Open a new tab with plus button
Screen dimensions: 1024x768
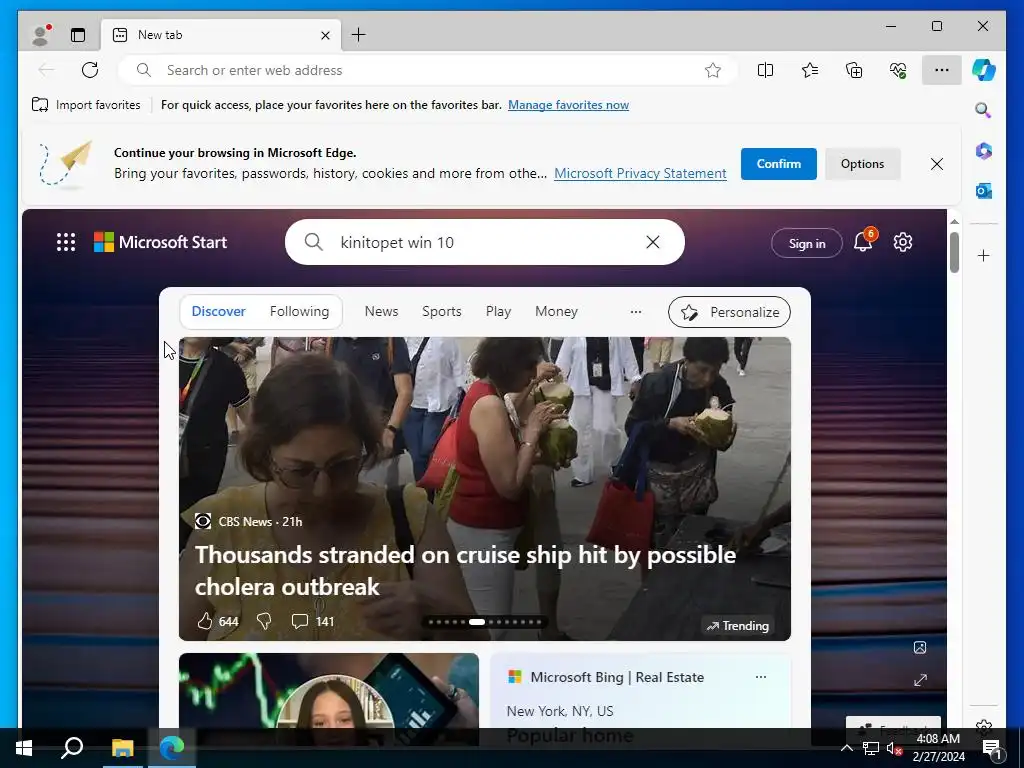pyautogui.click(x=359, y=35)
